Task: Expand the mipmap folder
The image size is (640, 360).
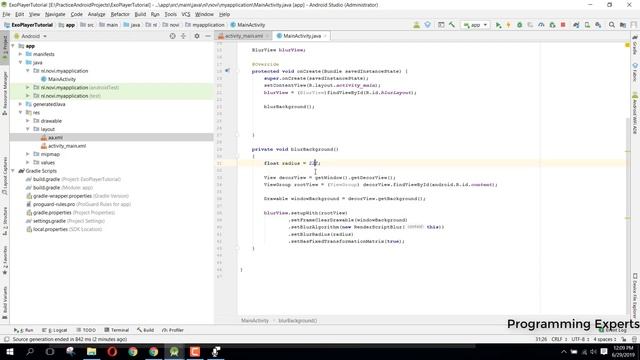Action: point(28,154)
